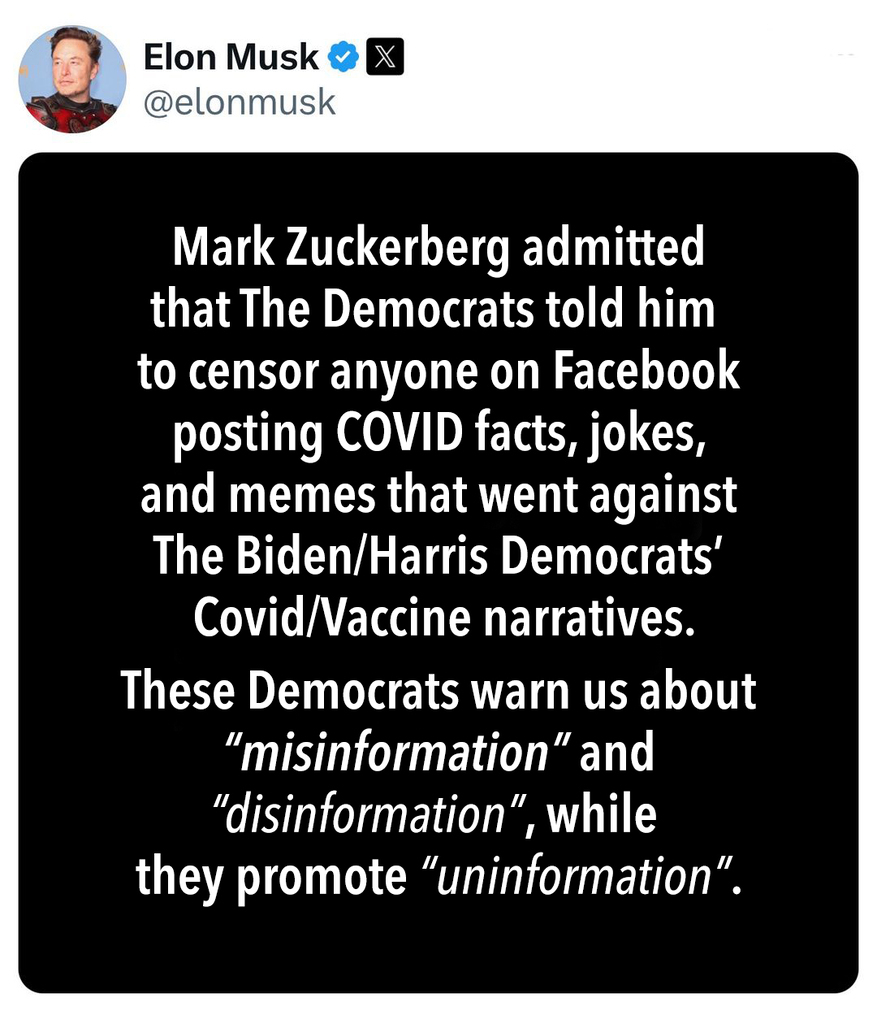Open the @elonmusk handle link
Screen dimensions: 877x1024
pos(240,102)
